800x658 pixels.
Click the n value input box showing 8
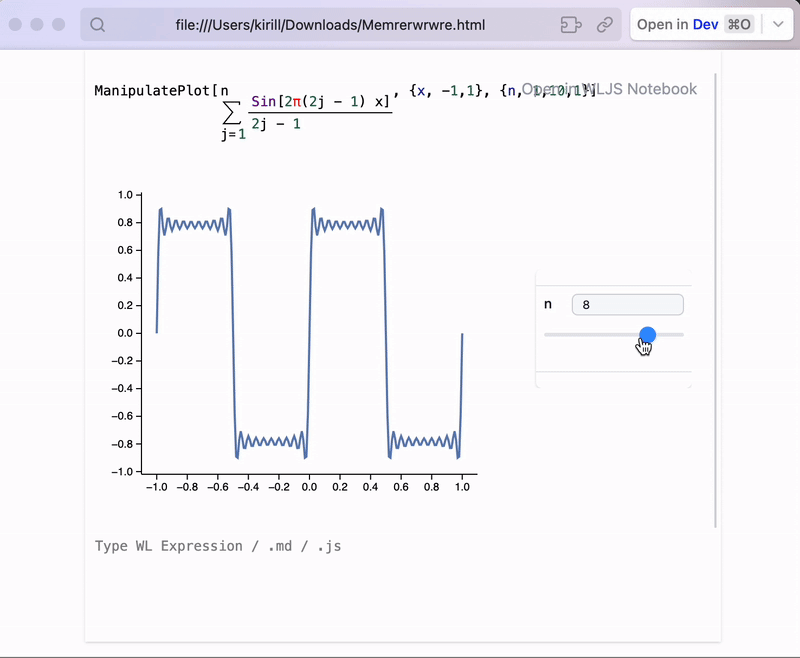[x=627, y=305]
